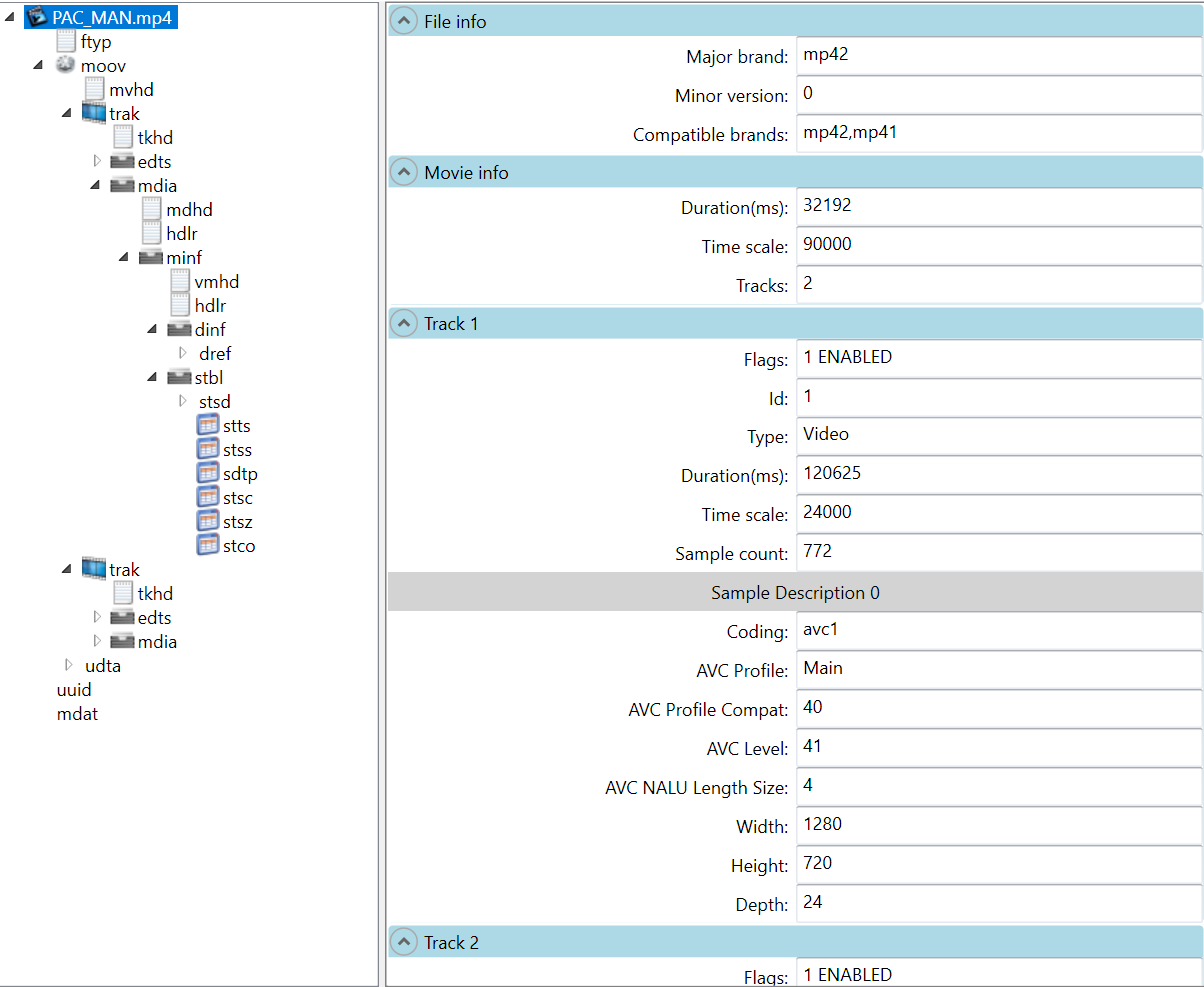The height and width of the screenshot is (987, 1204).
Task: Click the Major brand field
Action: tap(998, 56)
